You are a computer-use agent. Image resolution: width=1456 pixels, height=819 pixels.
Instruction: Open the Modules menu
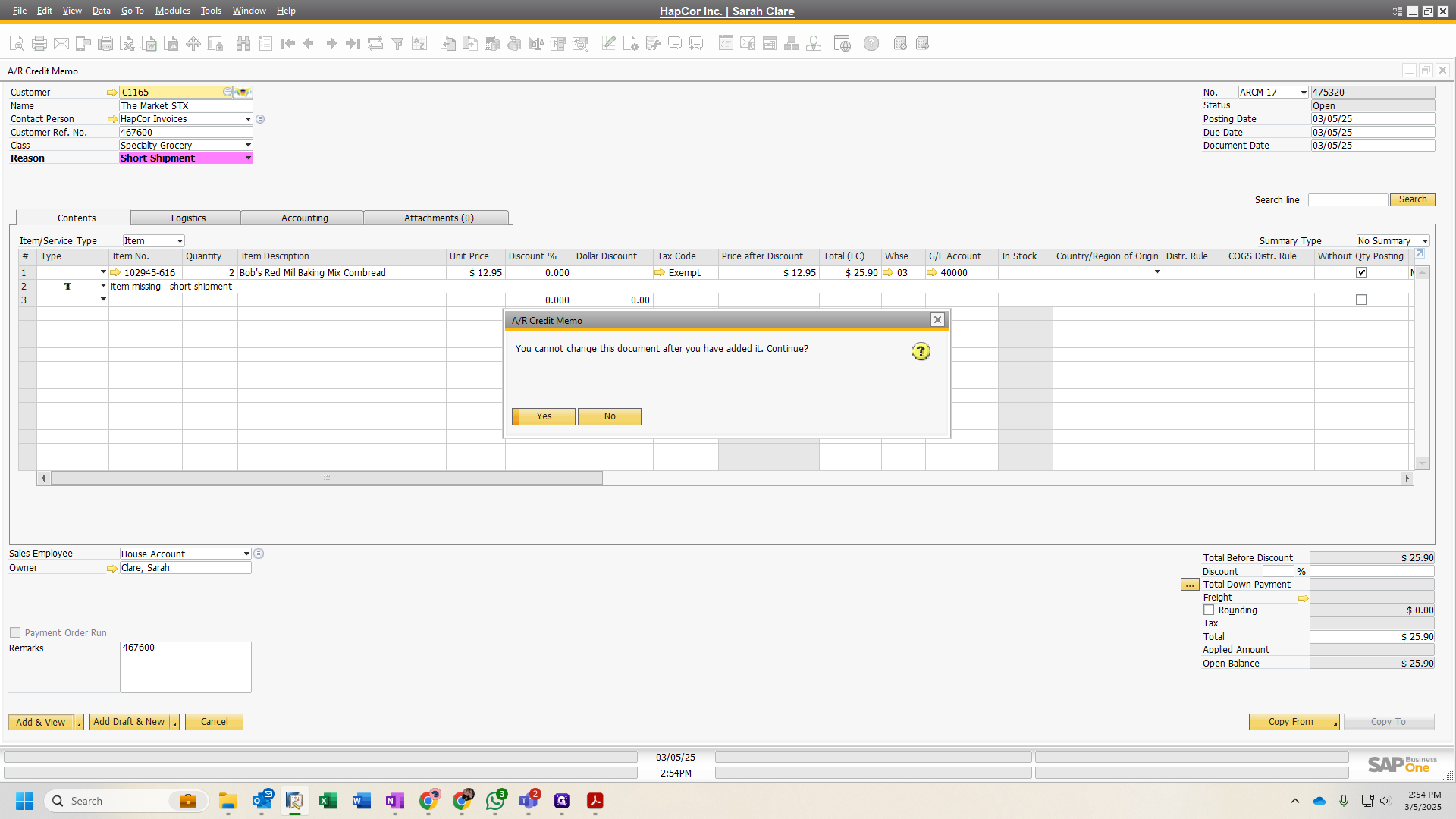click(x=172, y=11)
